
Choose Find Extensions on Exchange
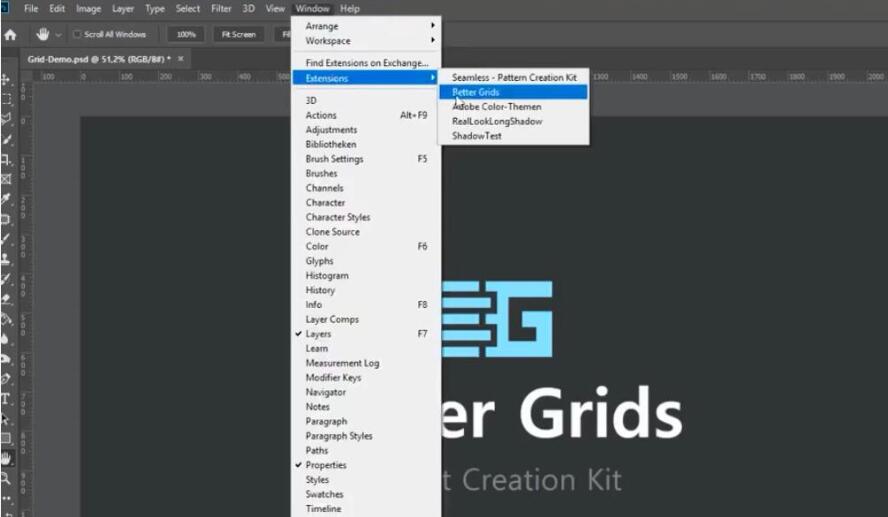click(366, 63)
